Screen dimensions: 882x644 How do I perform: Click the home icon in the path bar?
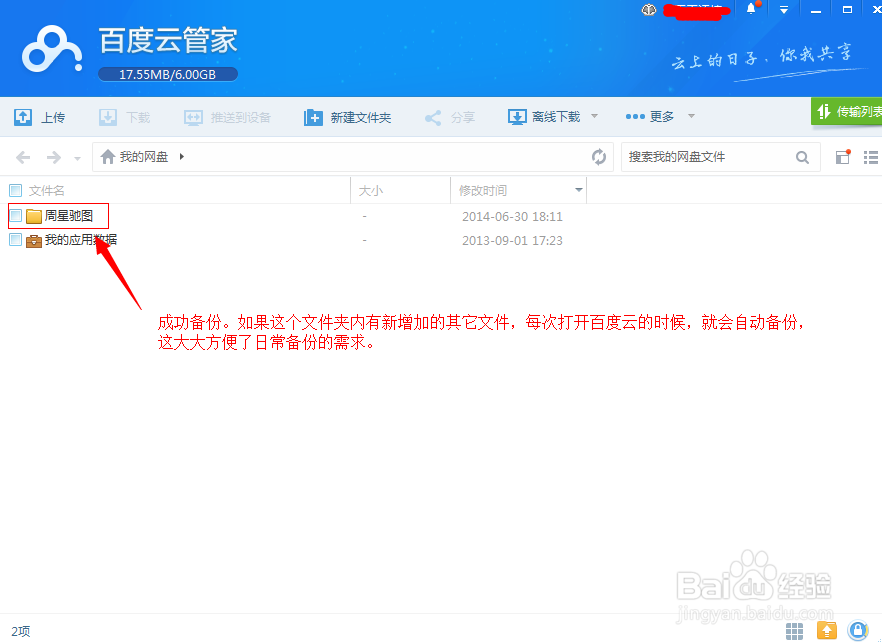[107, 156]
